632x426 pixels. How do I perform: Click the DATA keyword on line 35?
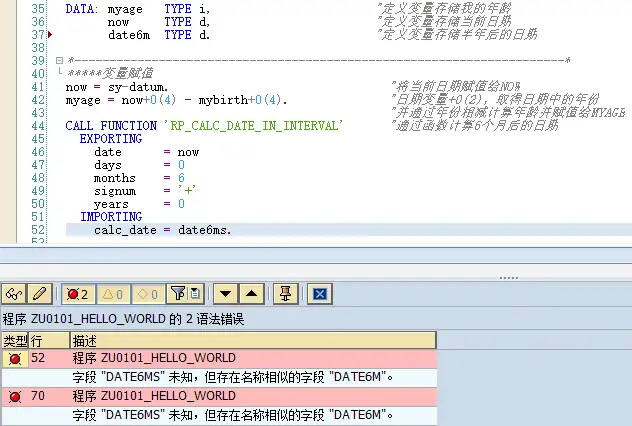click(x=81, y=9)
